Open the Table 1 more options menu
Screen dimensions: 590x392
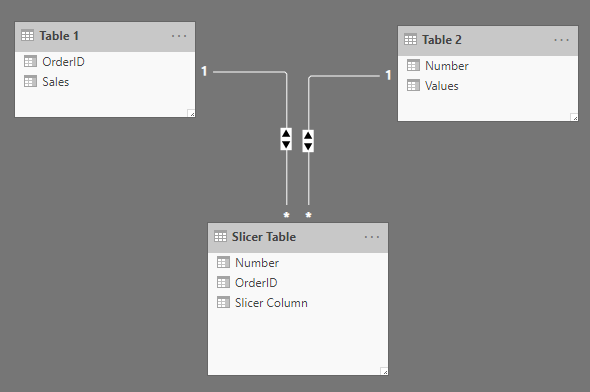pyautogui.click(x=179, y=36)
